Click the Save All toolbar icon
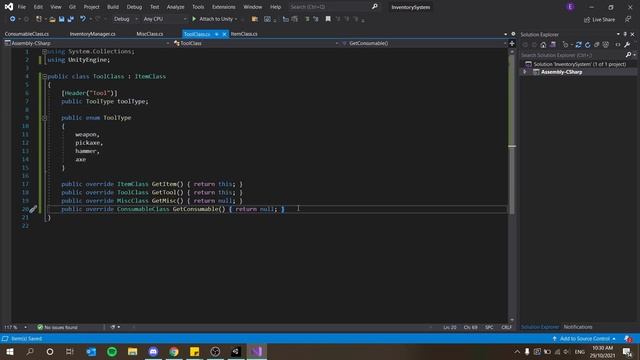The height and width of the screenshot is (360, 640). [x=71, y=19]
